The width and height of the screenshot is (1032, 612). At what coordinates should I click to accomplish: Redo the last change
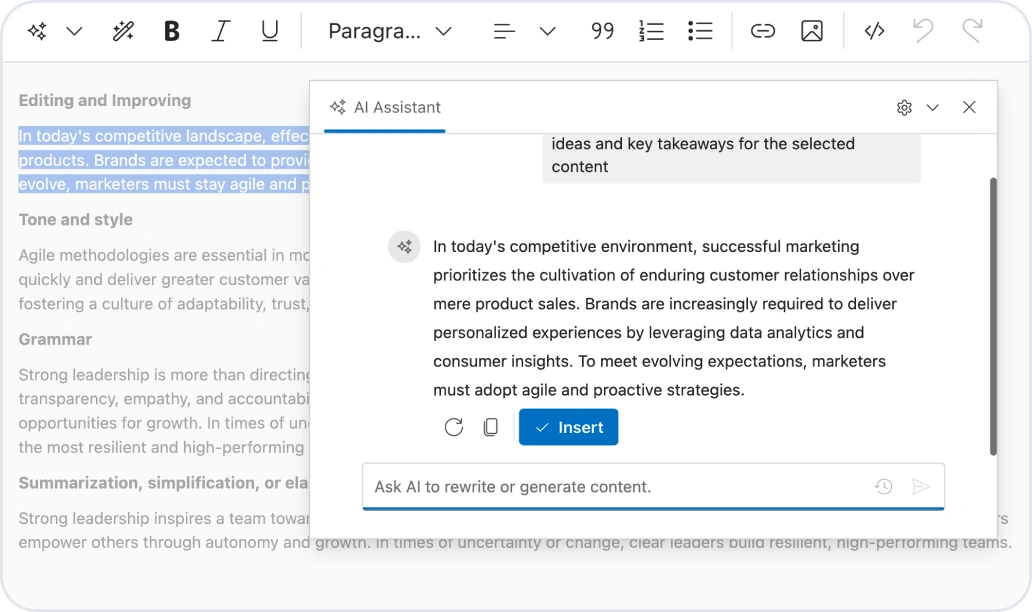coord(972,31)
